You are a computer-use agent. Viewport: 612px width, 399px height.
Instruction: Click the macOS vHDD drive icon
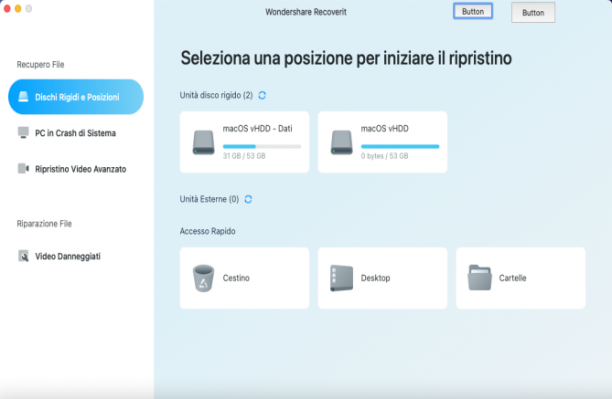click(x=342, y=142)
